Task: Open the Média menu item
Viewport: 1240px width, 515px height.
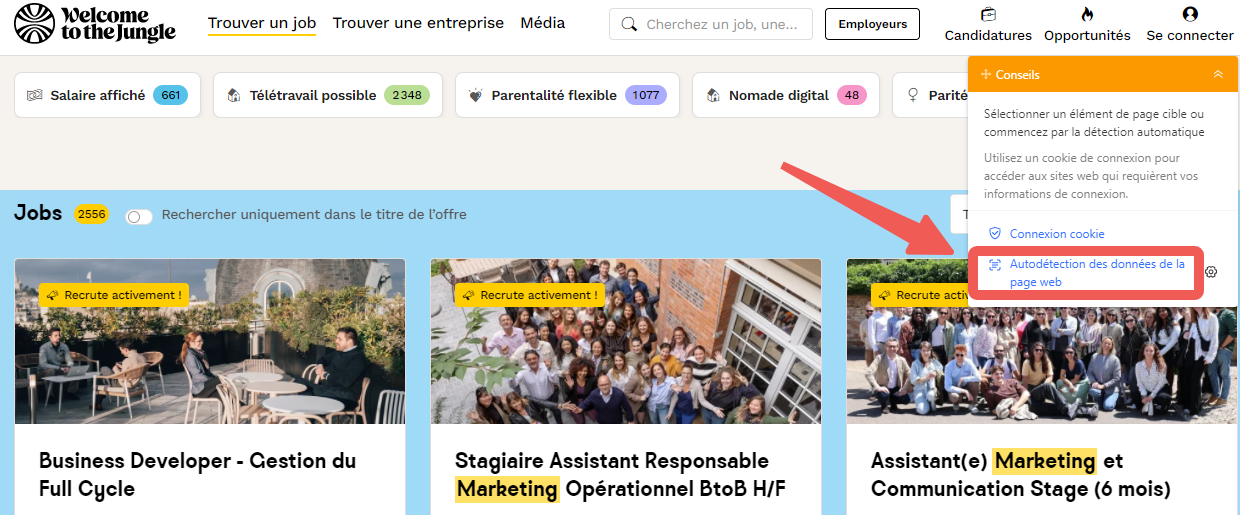Action: click(x=543, y=23)
